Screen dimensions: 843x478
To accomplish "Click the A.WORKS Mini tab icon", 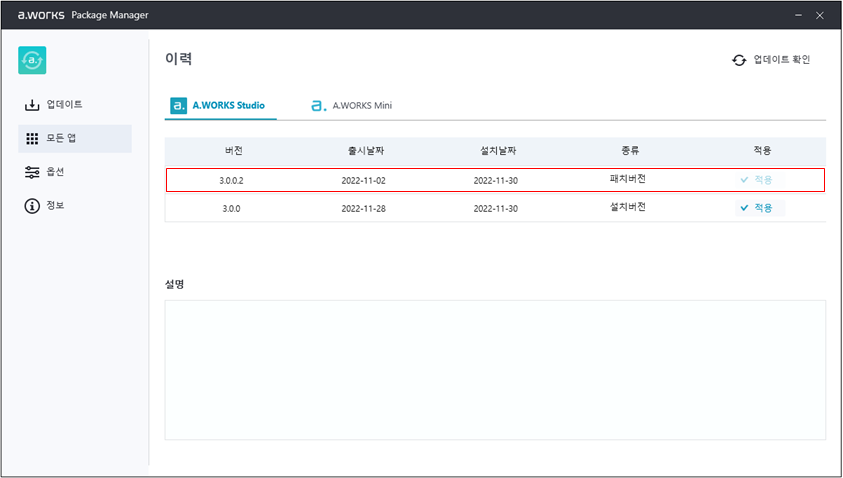I will 319,105.
